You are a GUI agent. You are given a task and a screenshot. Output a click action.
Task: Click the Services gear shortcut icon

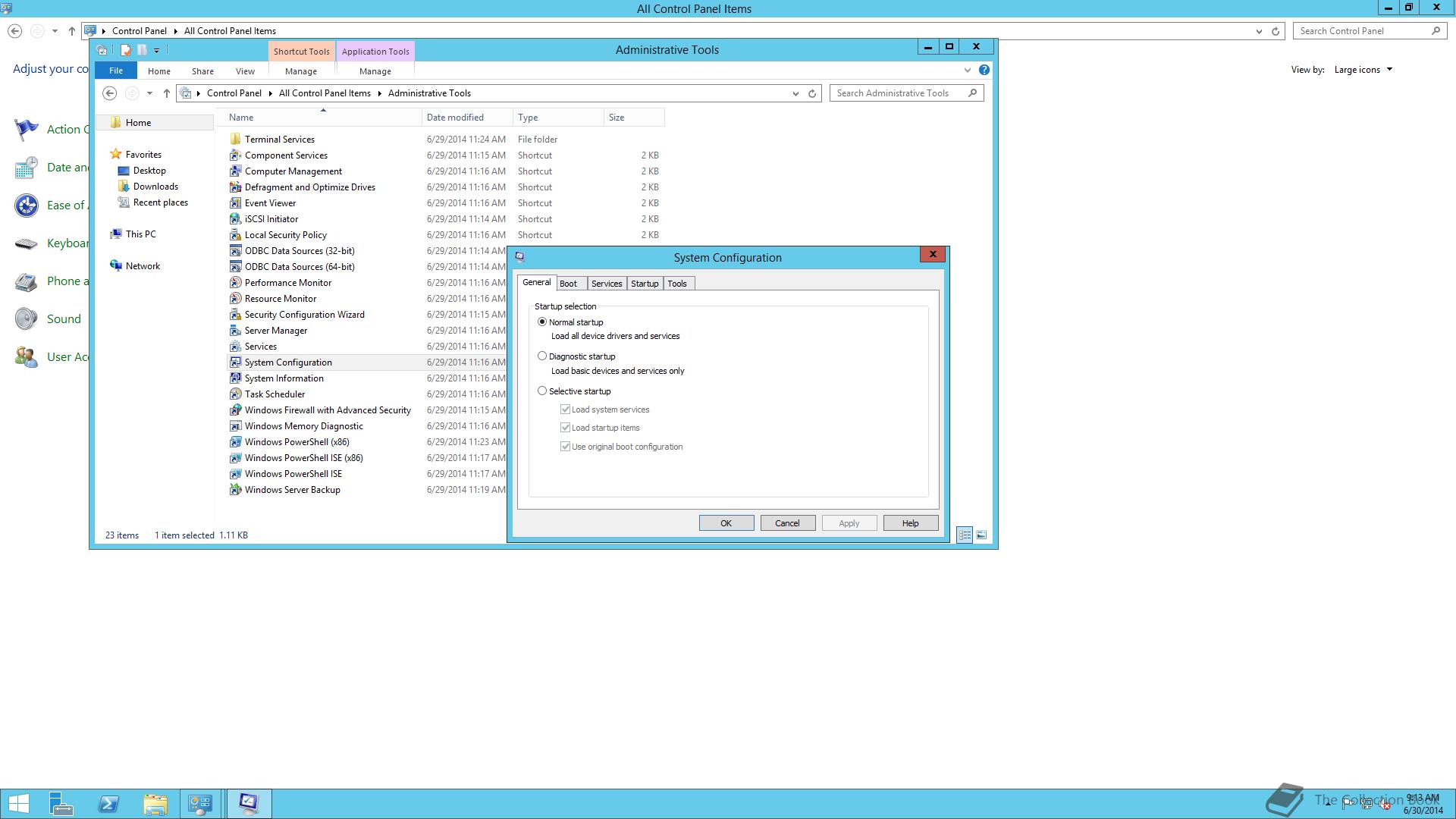pos(235,347)
